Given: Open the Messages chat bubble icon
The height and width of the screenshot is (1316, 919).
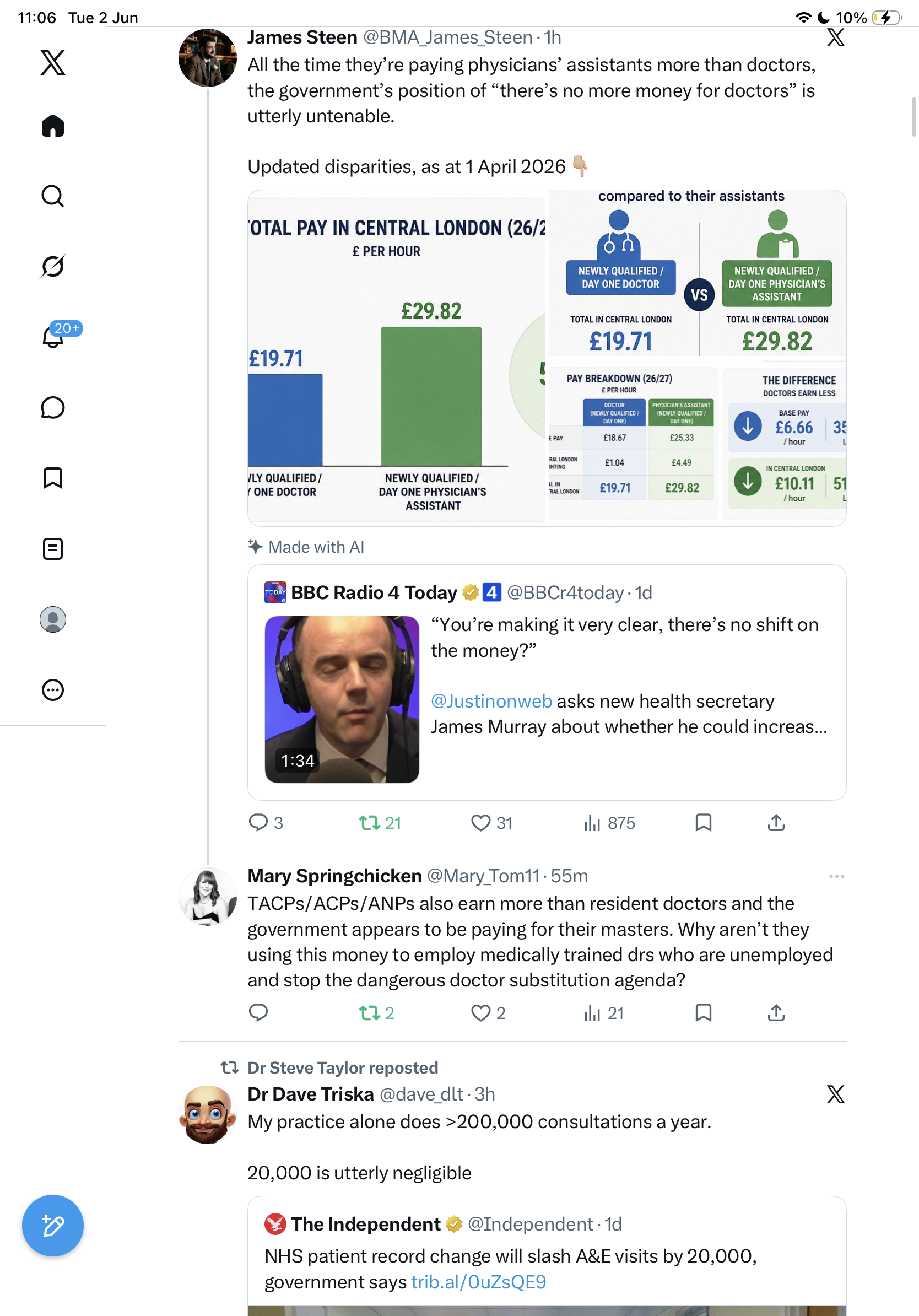Looking at the screenshot, I should tap(53, 407).
